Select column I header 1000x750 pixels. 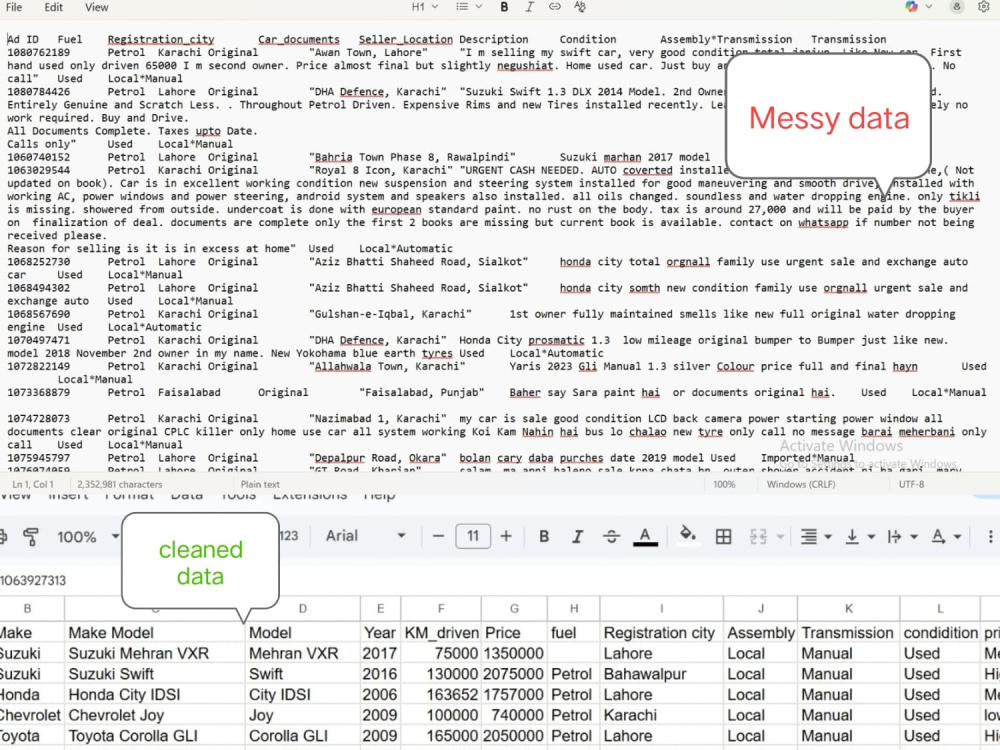click(661, 608)
